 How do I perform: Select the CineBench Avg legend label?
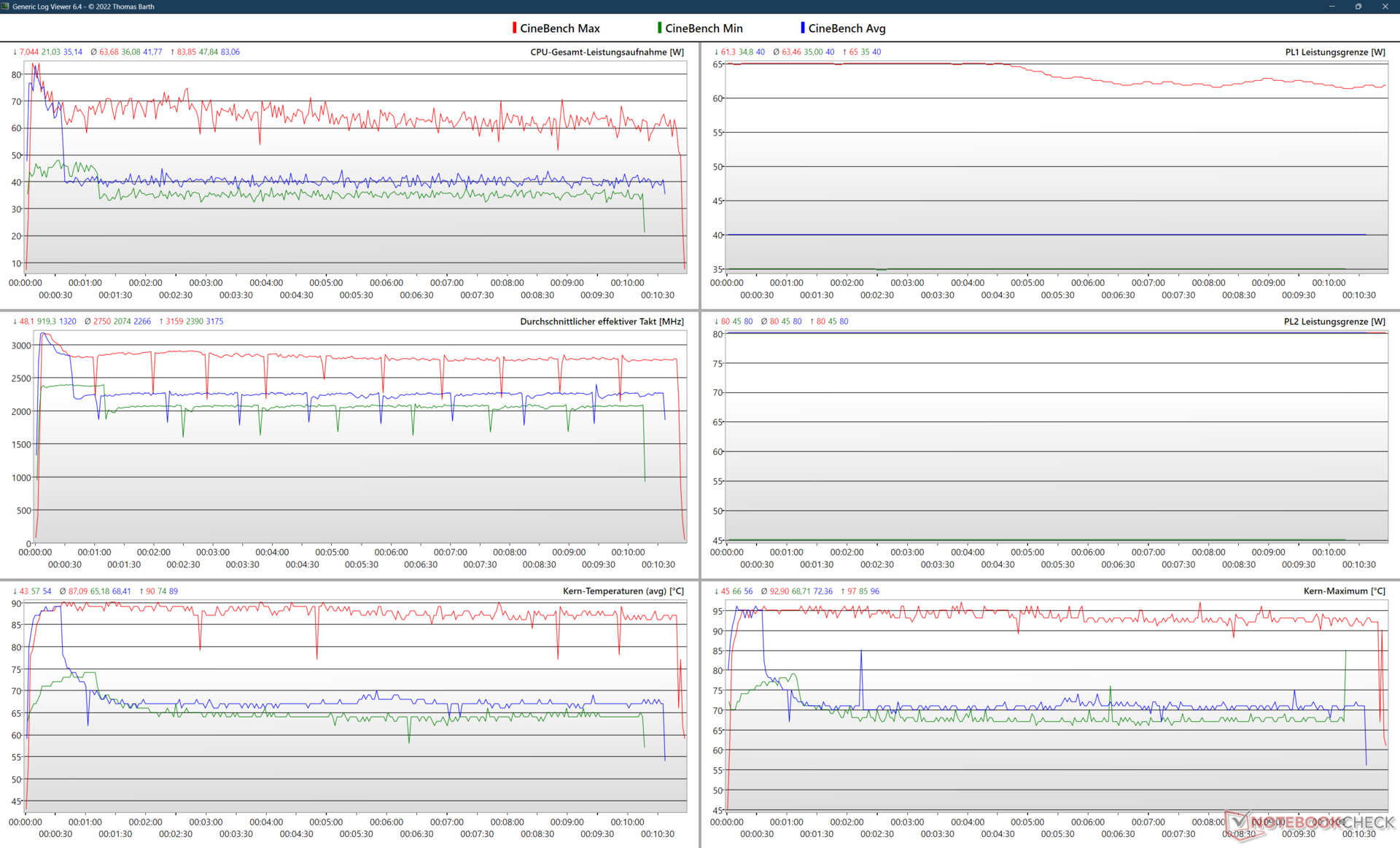[x=847, y=28]
